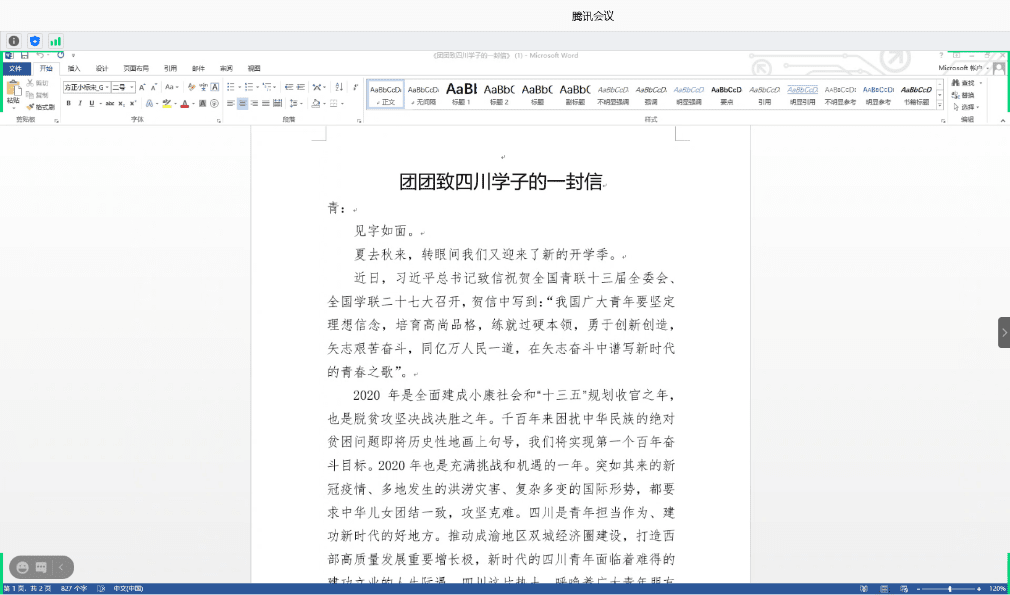Screen dimensions: 1010x595
Task: Apply distributed alignment
Action: coord(277,104)
